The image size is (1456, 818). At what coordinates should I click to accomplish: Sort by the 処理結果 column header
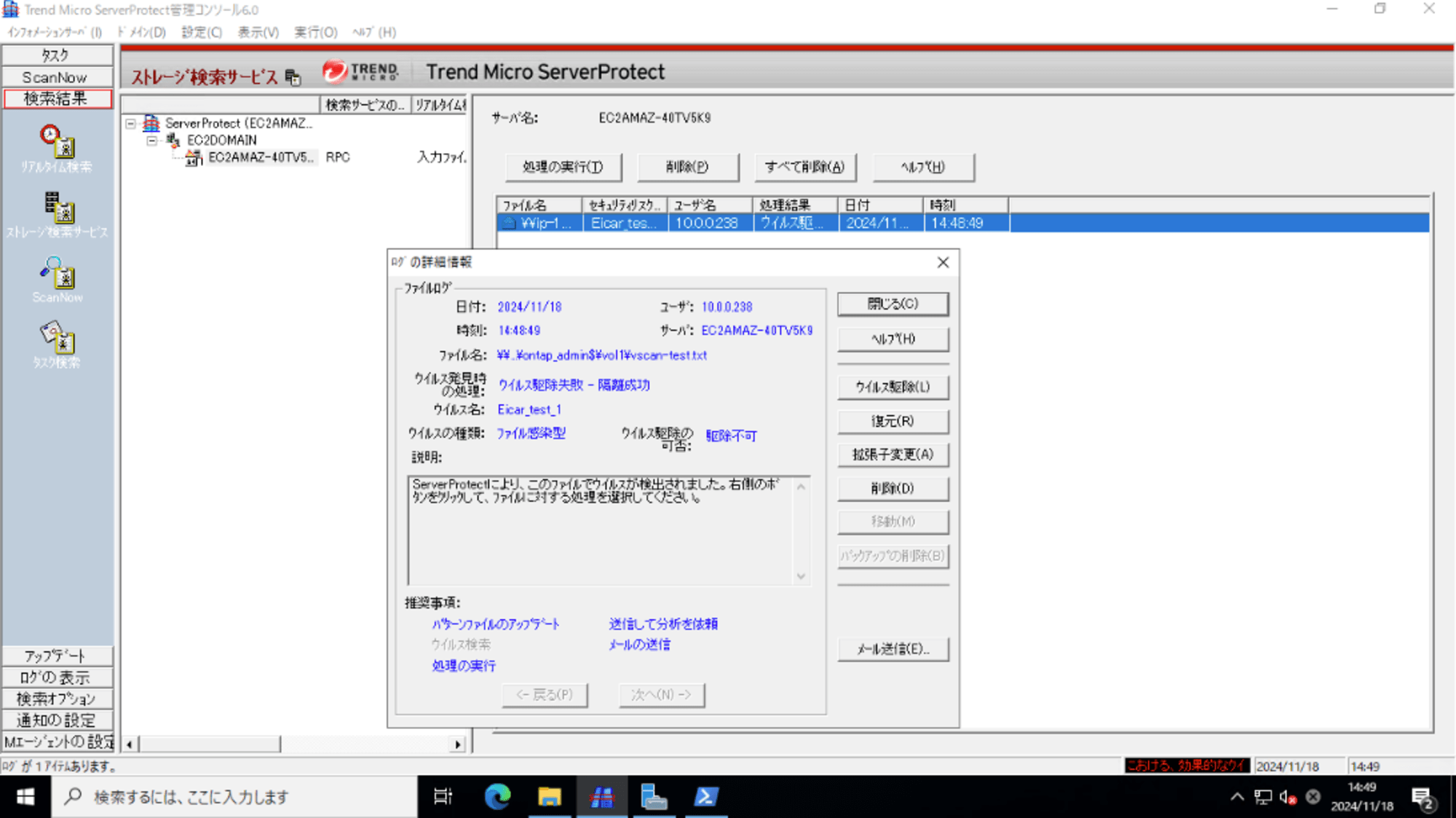(796, 205)
